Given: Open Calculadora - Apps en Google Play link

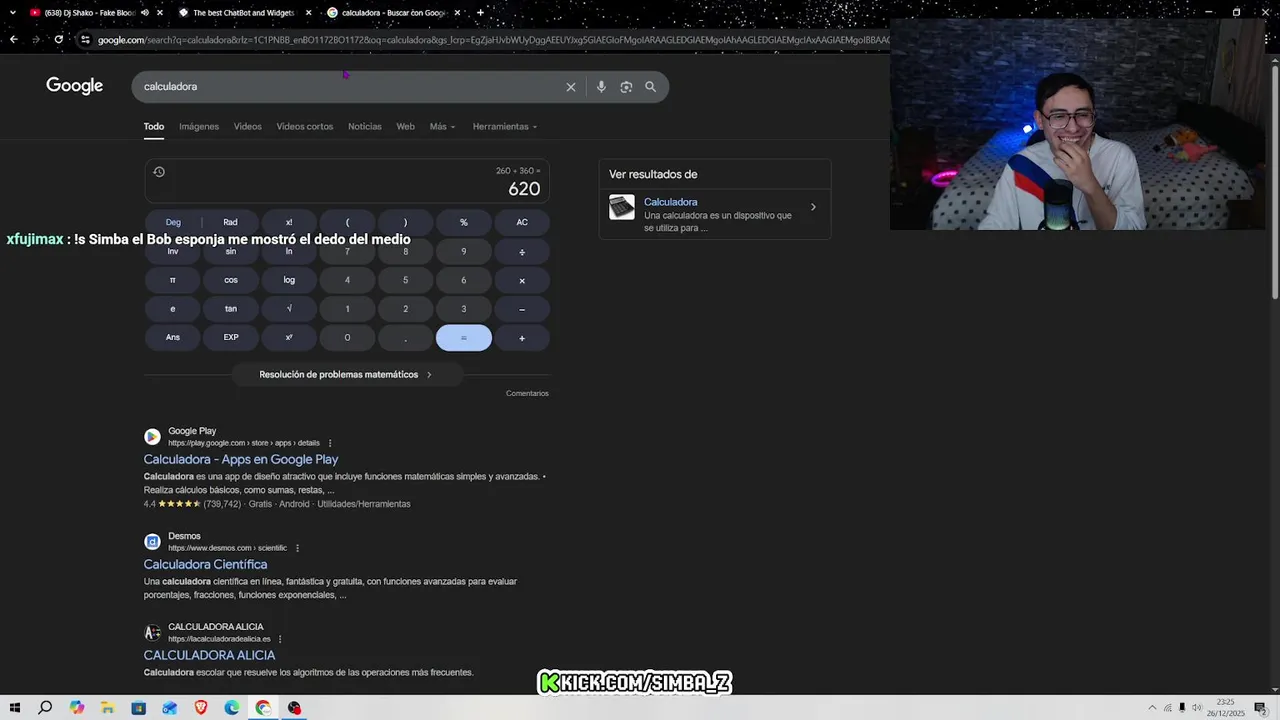Looking at the screenshot, I should [241, 460].
